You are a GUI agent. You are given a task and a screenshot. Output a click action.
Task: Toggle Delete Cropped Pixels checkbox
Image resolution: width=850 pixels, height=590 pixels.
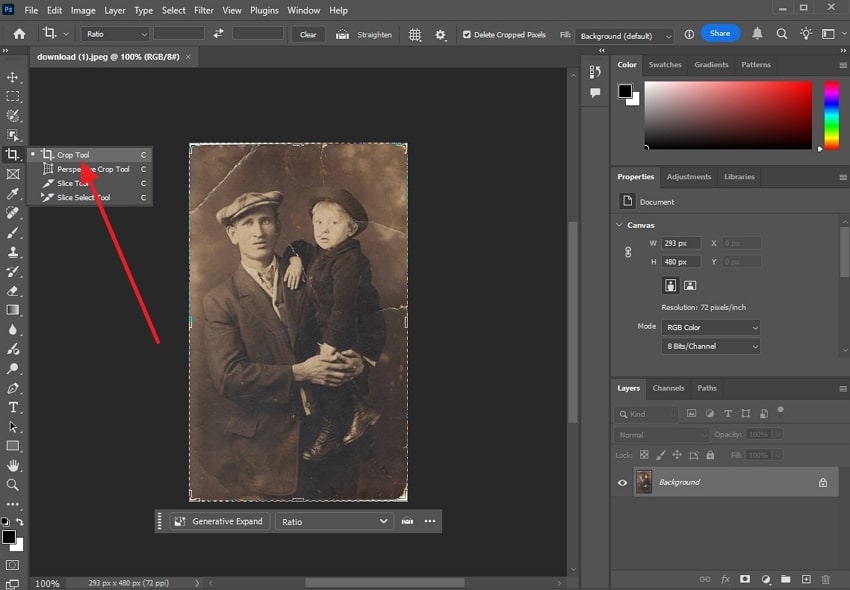467,34
